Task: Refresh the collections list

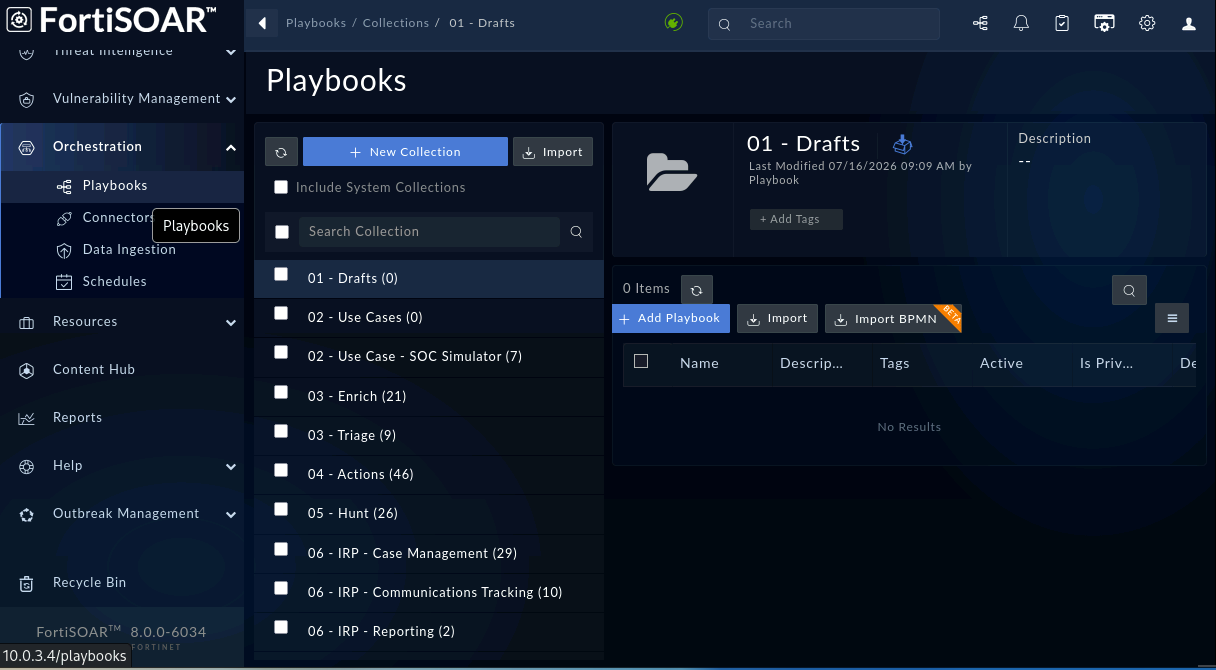Action: point(281,152)
